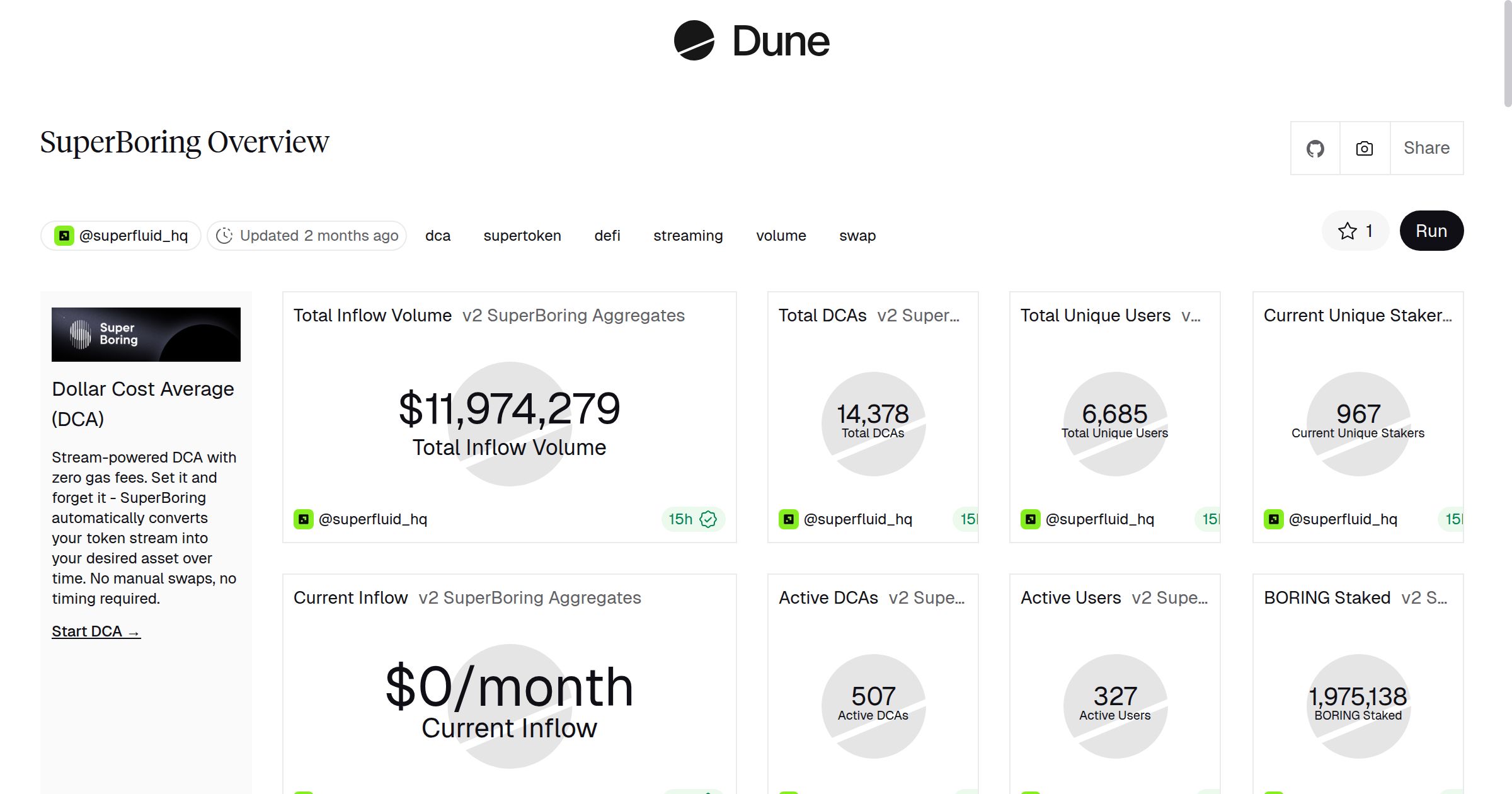Click the verified checkmark on Total Inflow Volume
This screenshot has width=1512, height=794.
pyautogui.click(x=709, y=519)
